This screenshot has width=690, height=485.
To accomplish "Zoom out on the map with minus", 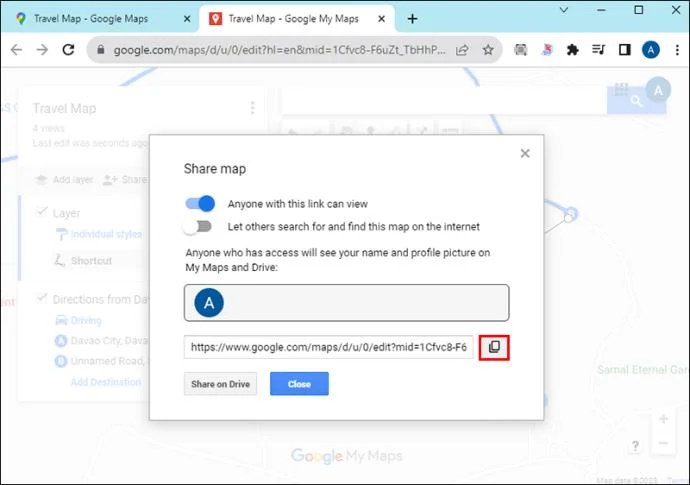I will click(x=664, y=443).
